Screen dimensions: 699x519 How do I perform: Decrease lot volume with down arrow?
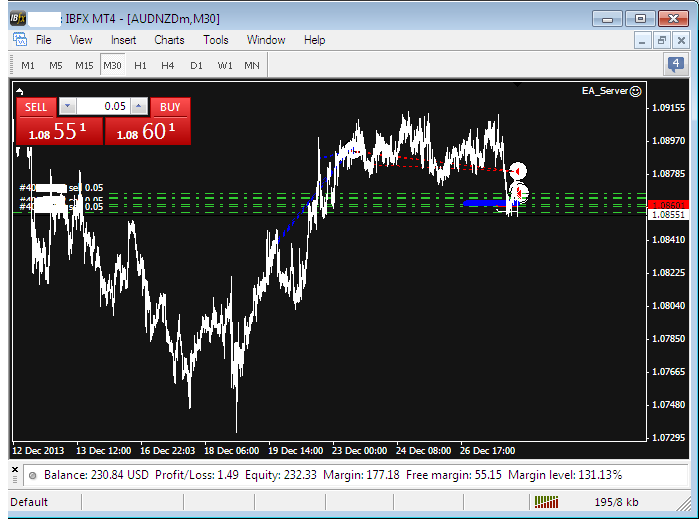[67, 106]
